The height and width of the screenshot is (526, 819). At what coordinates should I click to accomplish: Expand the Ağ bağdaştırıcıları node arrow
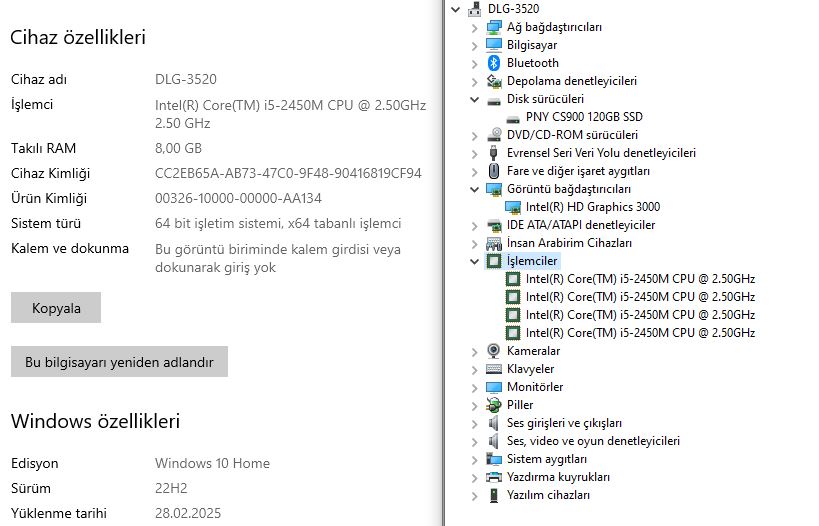pyautogui.click(x=474, y=28)
